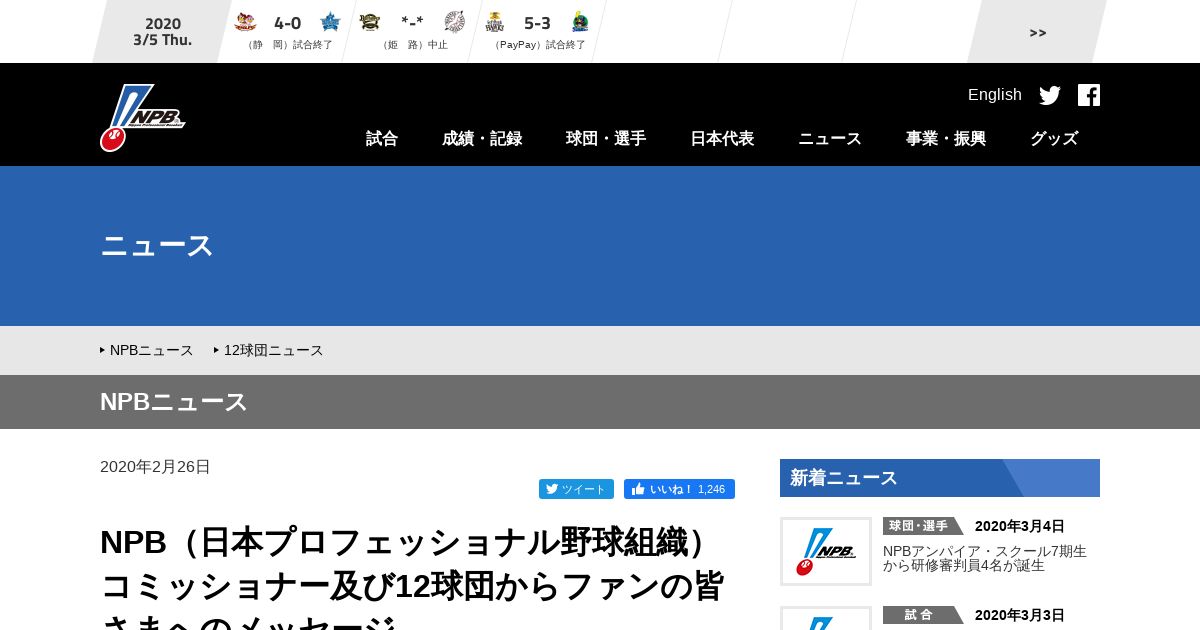Open the 試合 menu

click(382, 139)
